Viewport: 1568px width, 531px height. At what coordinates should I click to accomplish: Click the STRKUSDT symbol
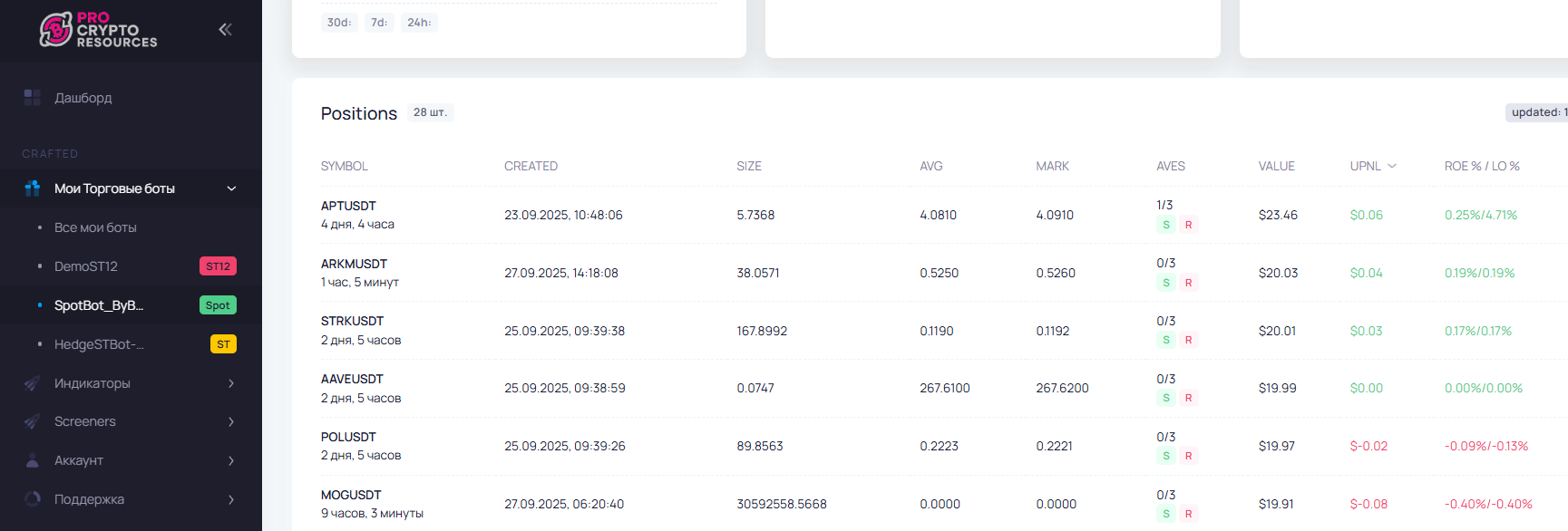tap(352, 321)
